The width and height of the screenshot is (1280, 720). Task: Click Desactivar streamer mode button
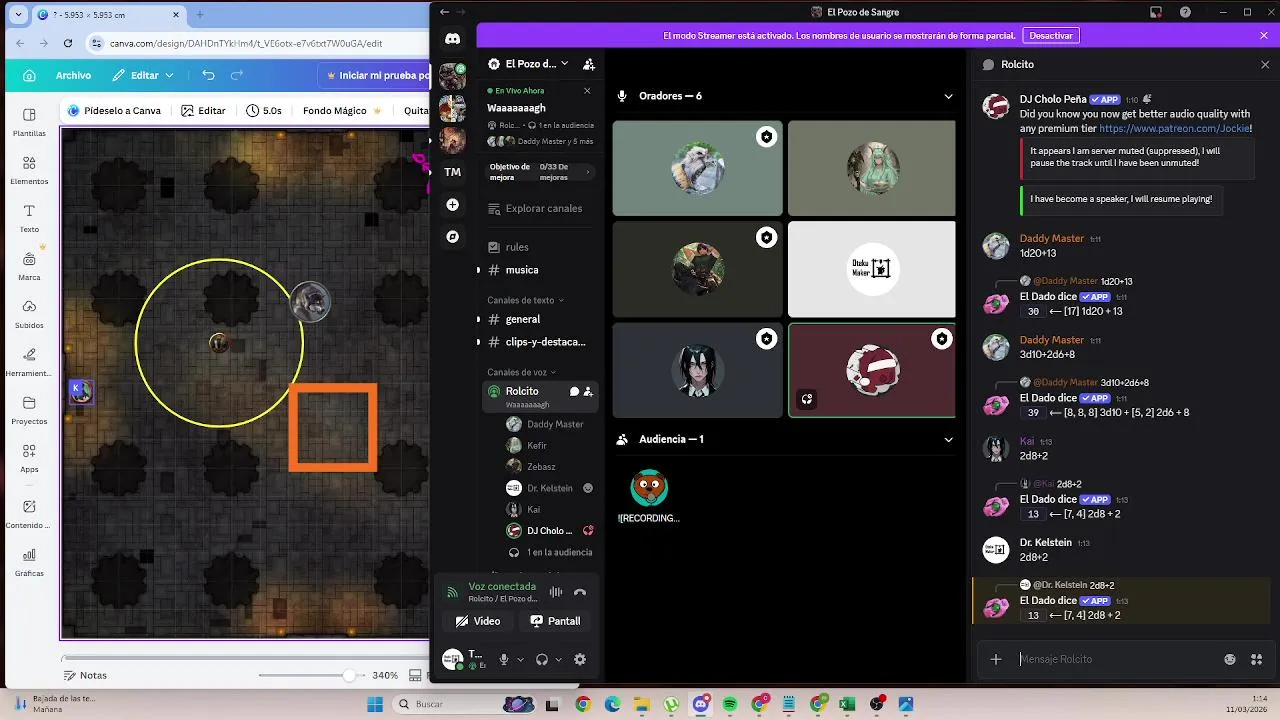1051,35
